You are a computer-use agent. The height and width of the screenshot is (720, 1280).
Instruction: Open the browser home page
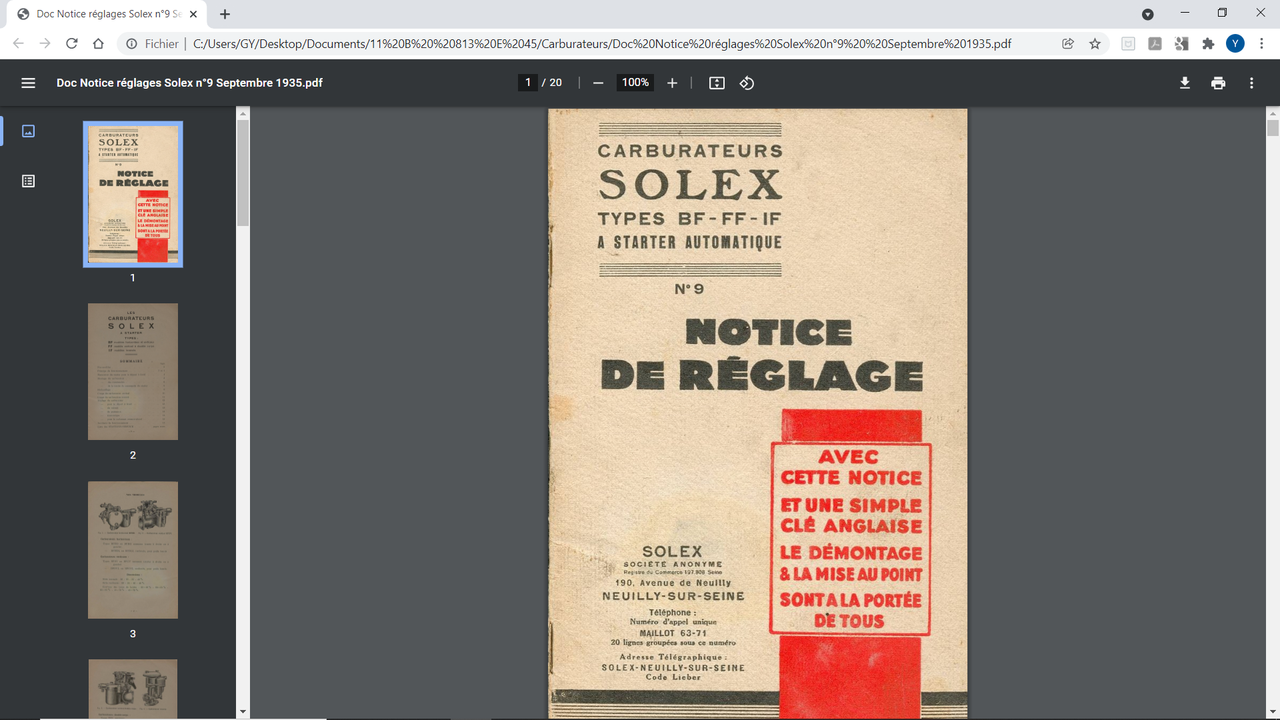pos(98,44)
